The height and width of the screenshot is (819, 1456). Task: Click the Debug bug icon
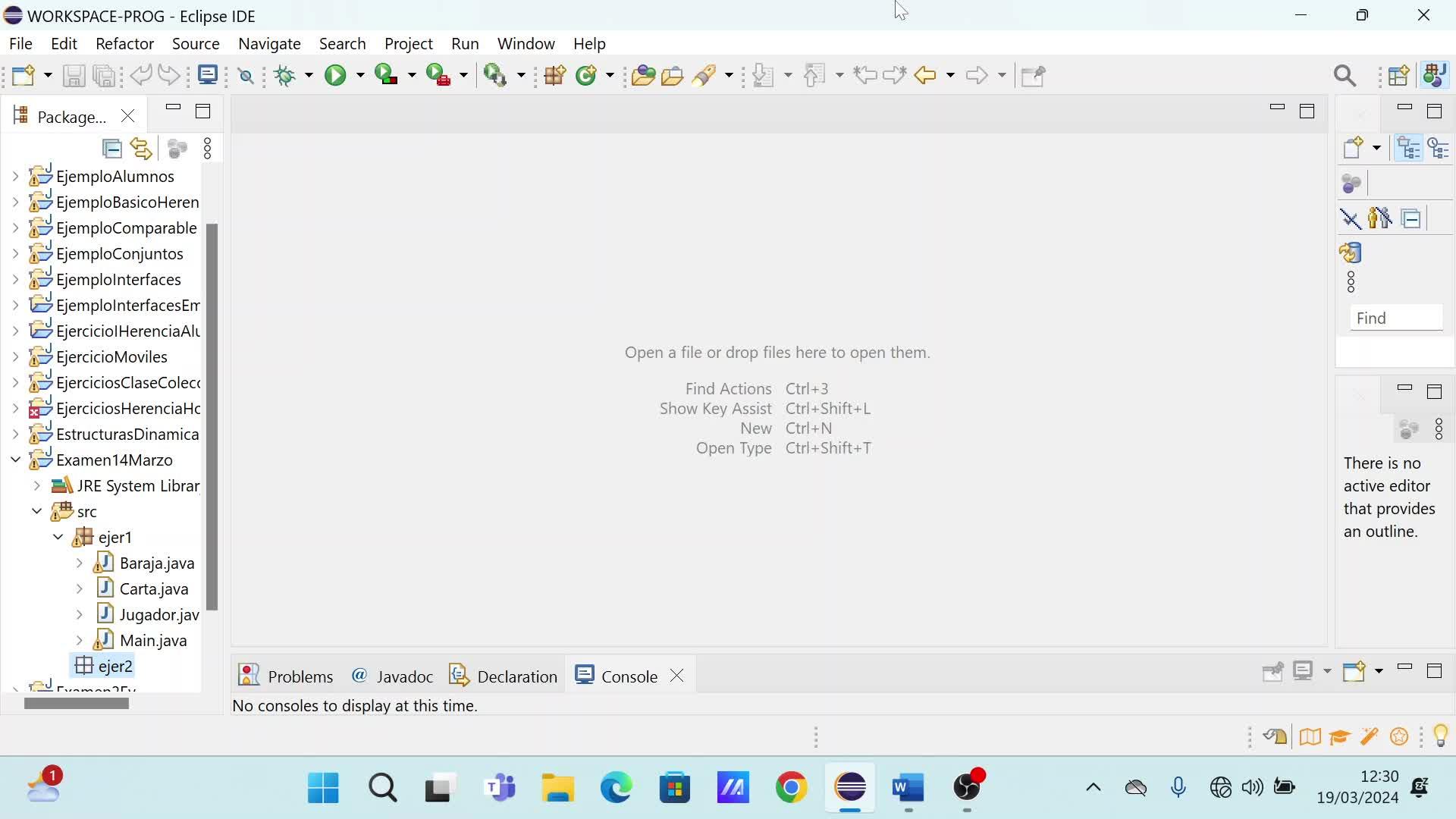(x=285, y=75)
